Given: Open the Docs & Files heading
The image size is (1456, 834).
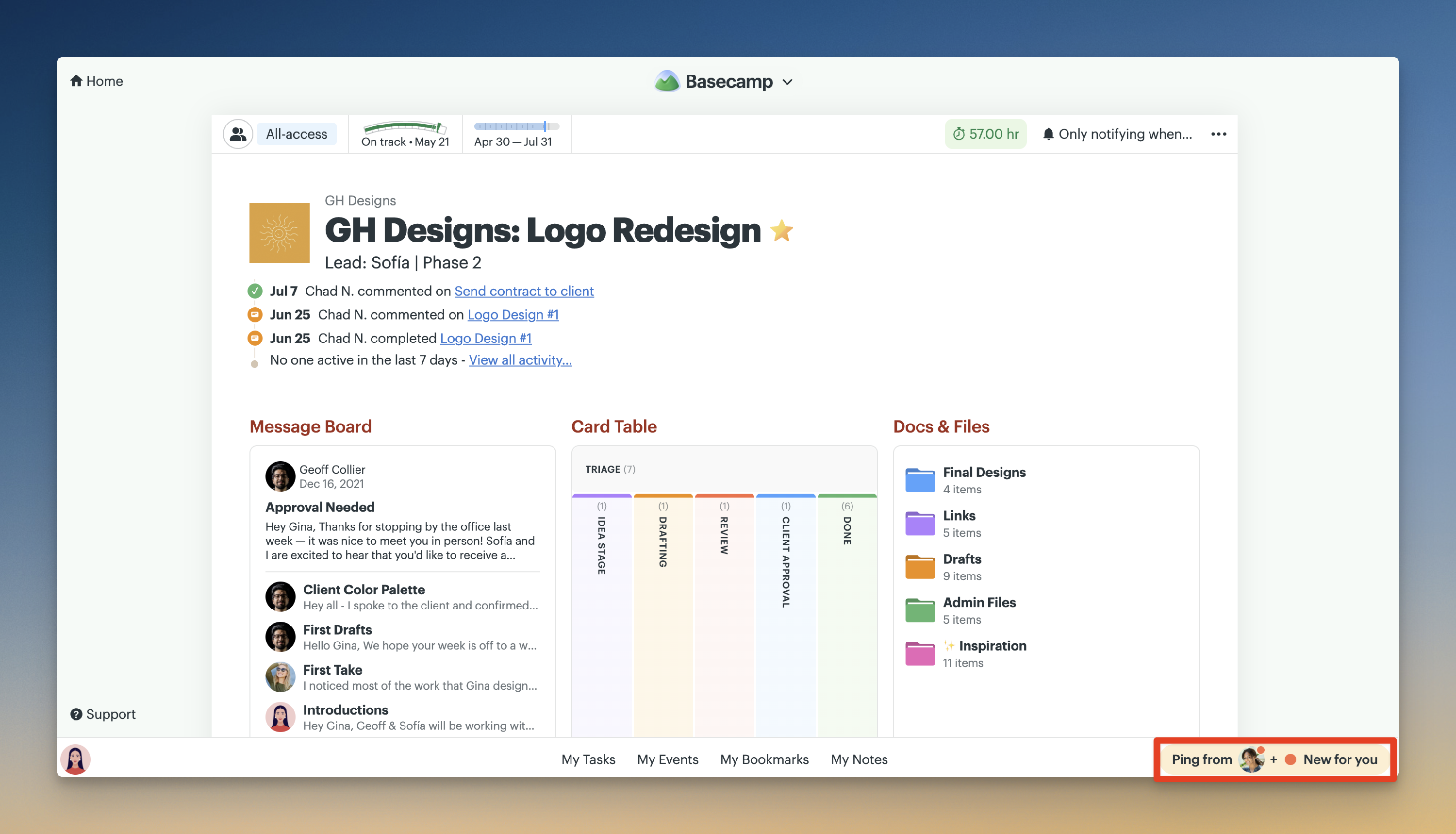Looking at the screenshot, I should click(x=941, y=426).
